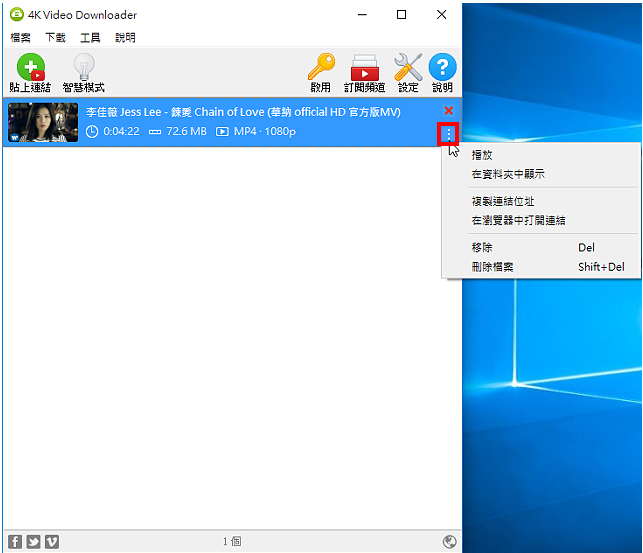Open Settings (設定) tools icon
The width and height of the screenshot is (643, 553).
[408, 73]
